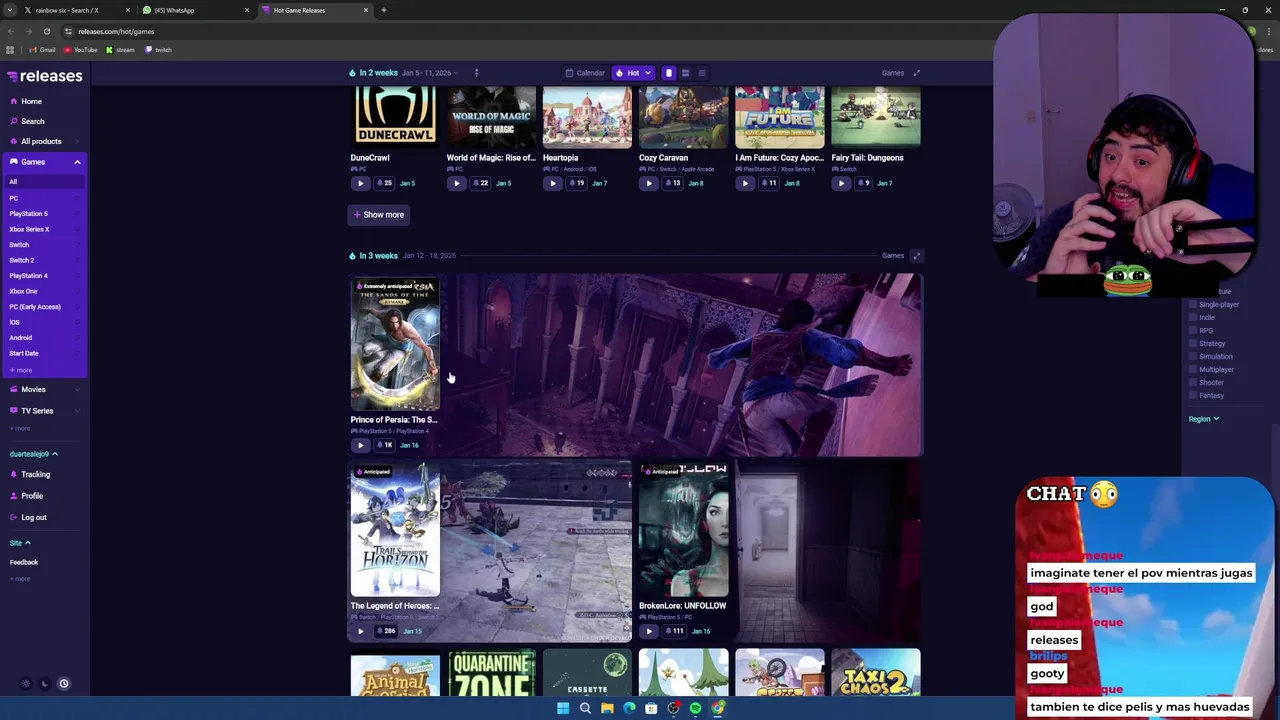1280x720 pixels.
Task: Open the Feedback link
Action: coord(24,562)
